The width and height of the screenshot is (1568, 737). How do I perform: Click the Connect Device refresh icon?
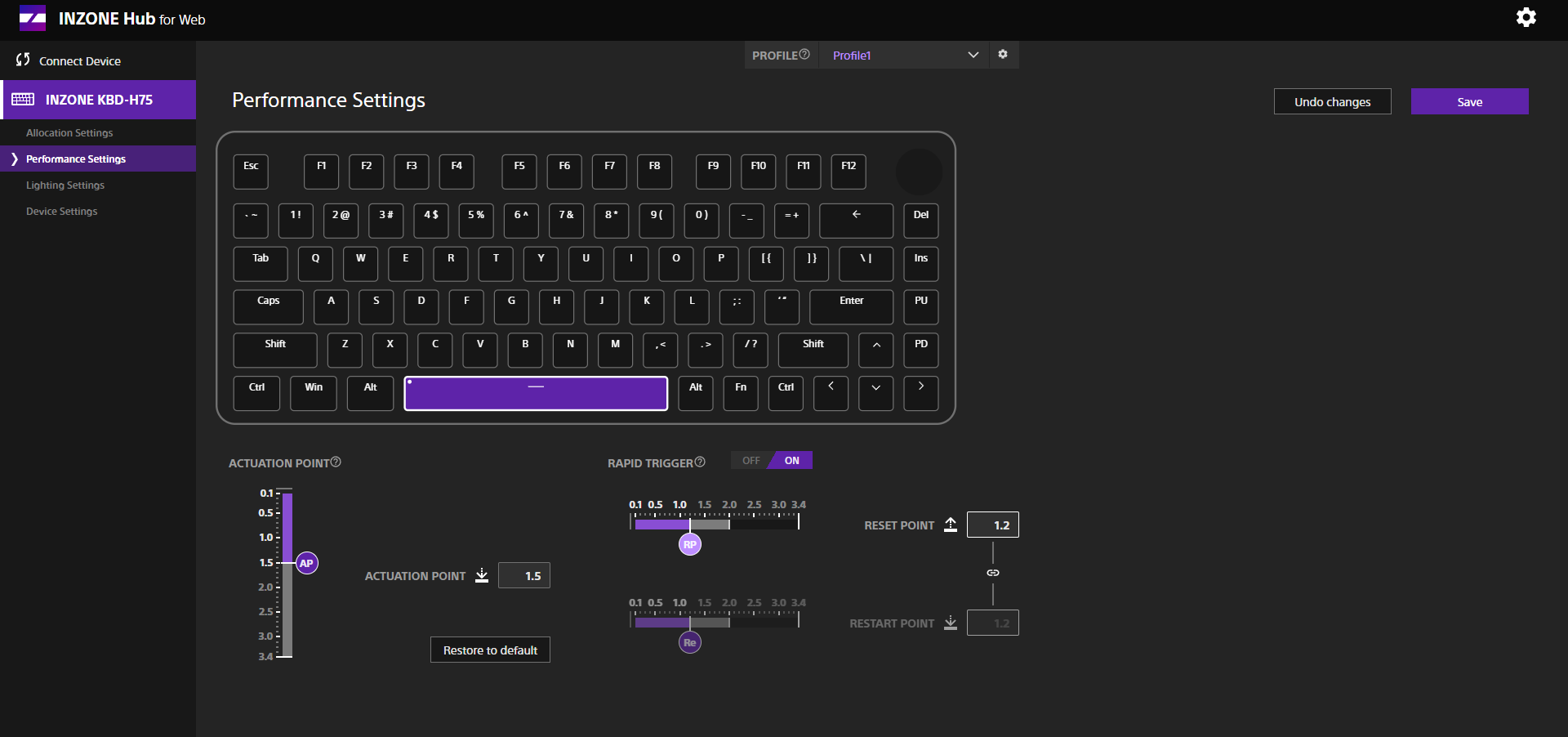23,60
